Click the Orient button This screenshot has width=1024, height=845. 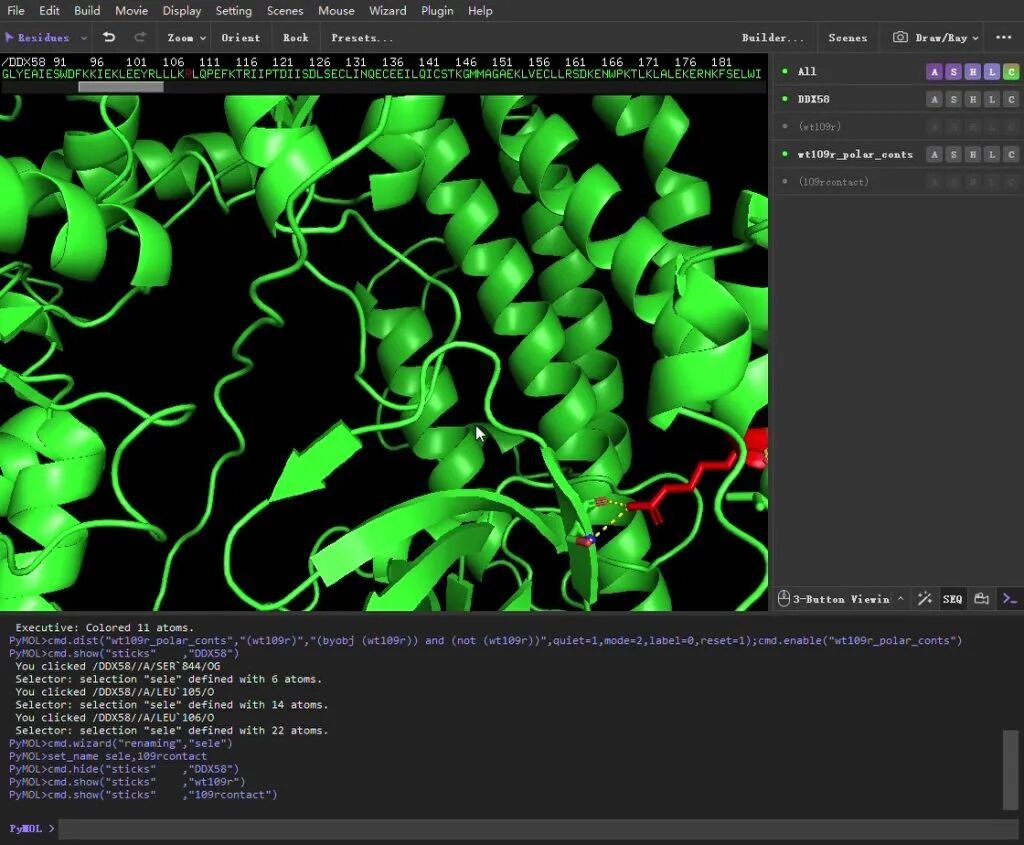(x=240, y=38)
